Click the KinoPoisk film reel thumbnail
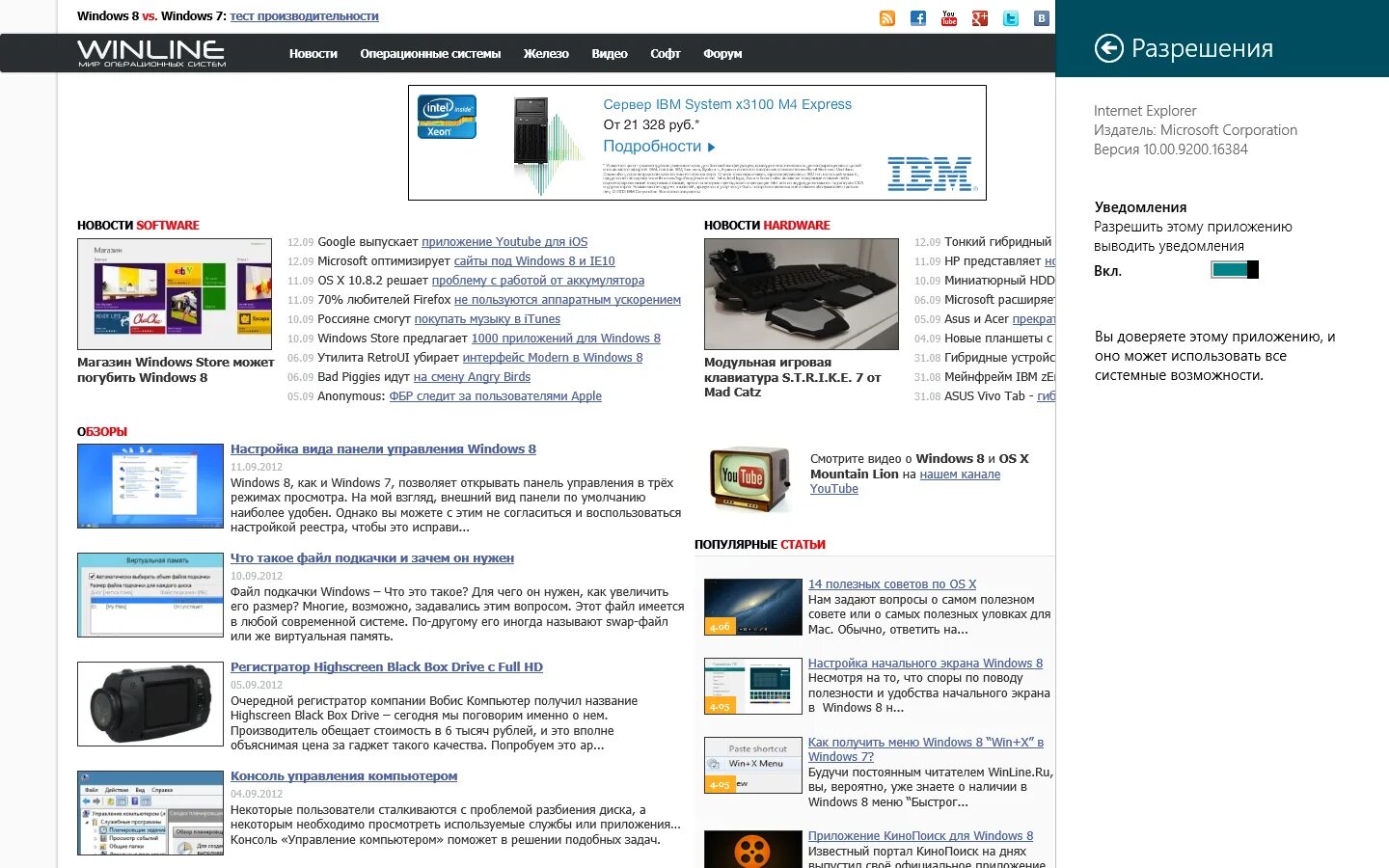 tap(753, 849)
